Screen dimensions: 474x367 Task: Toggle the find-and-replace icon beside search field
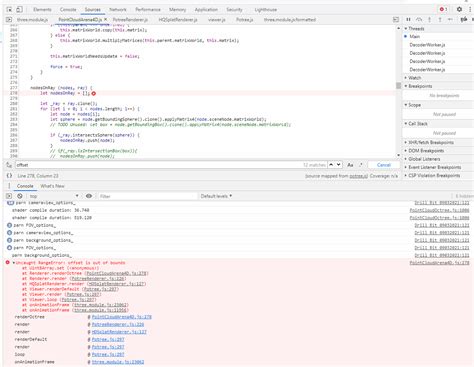click(x=9, y=165)
